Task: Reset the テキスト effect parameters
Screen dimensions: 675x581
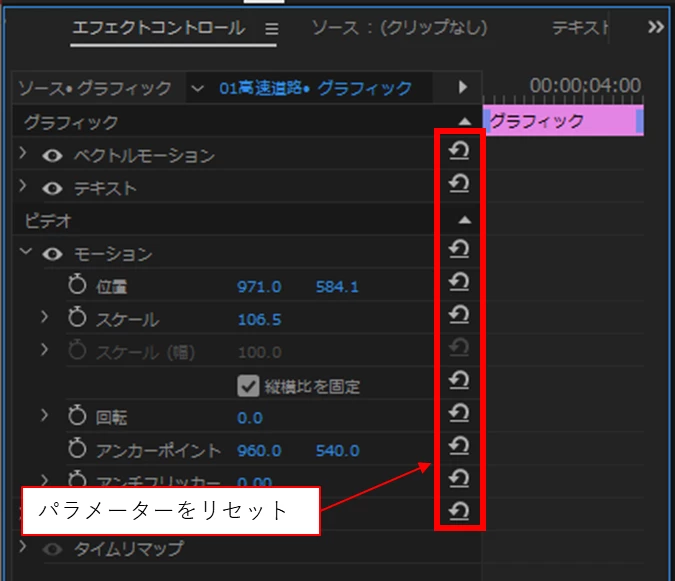Action: (x=459, y=183)
